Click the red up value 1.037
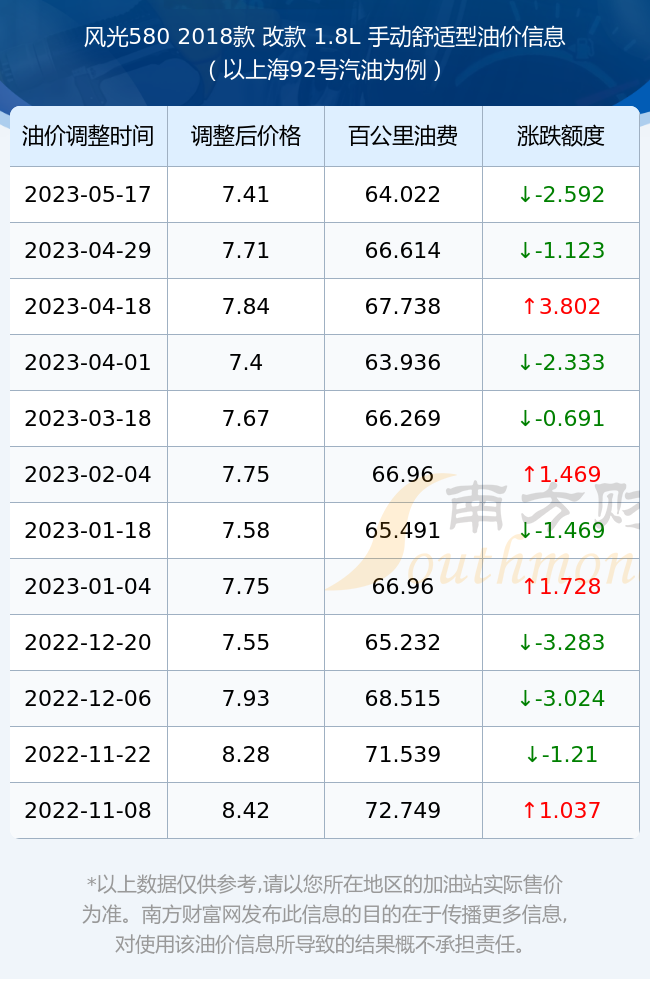 [561, 811]
